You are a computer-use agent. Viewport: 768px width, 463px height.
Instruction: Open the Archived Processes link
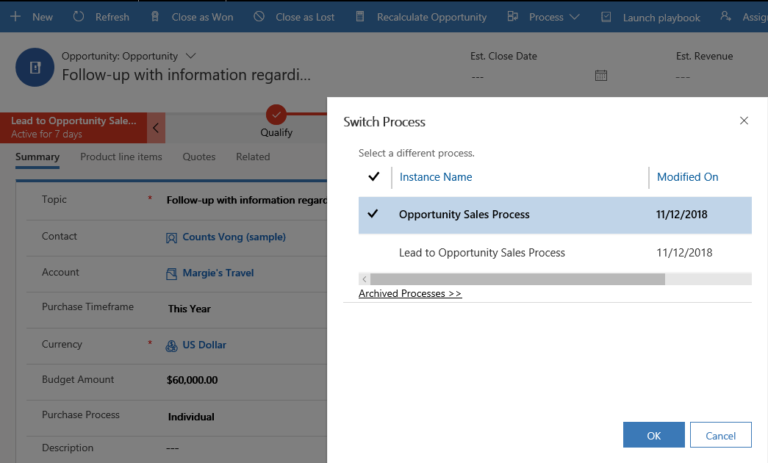[x=410, y=294]
